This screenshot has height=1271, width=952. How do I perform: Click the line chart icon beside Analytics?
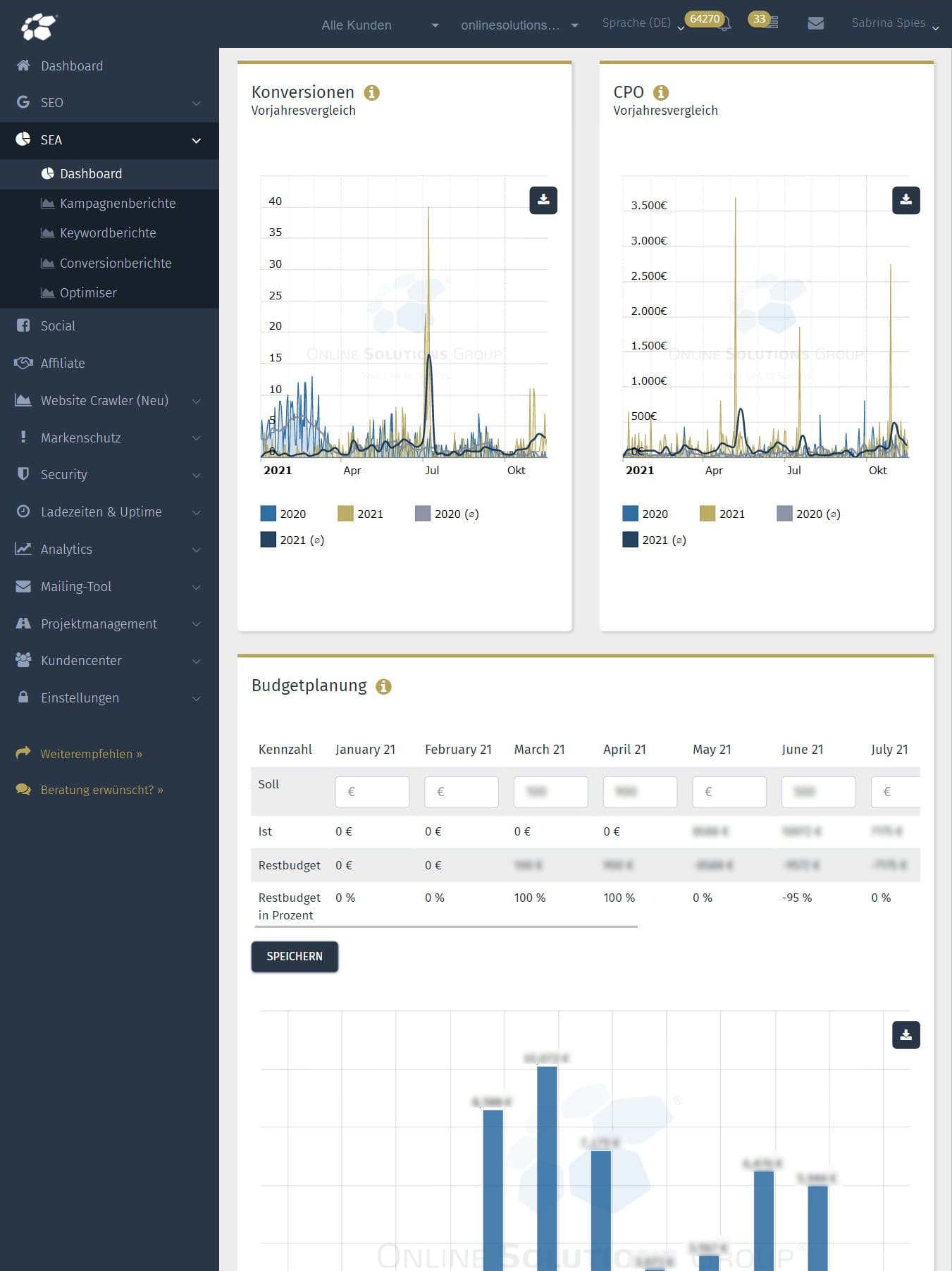pyautogui.click(x=23, y=549)
